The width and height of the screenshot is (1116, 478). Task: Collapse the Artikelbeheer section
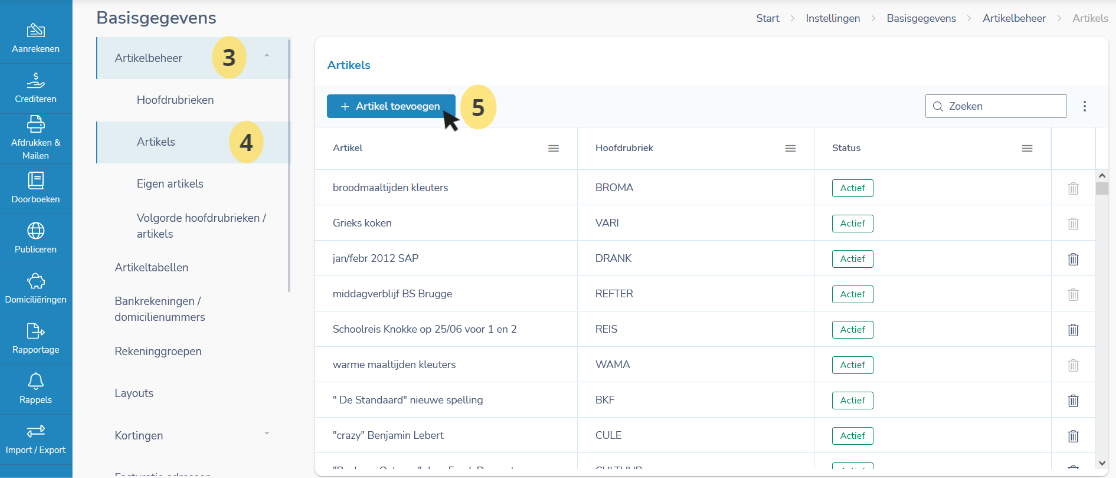[x=266, y=55]
